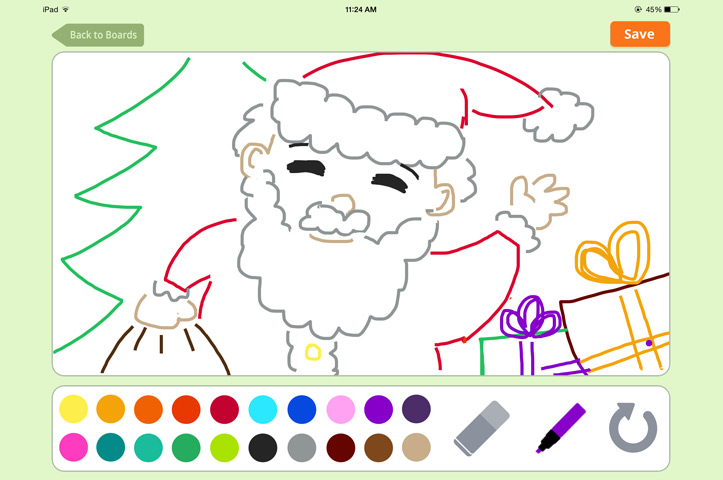Choose the black color swatch

[x=263, y=447]
